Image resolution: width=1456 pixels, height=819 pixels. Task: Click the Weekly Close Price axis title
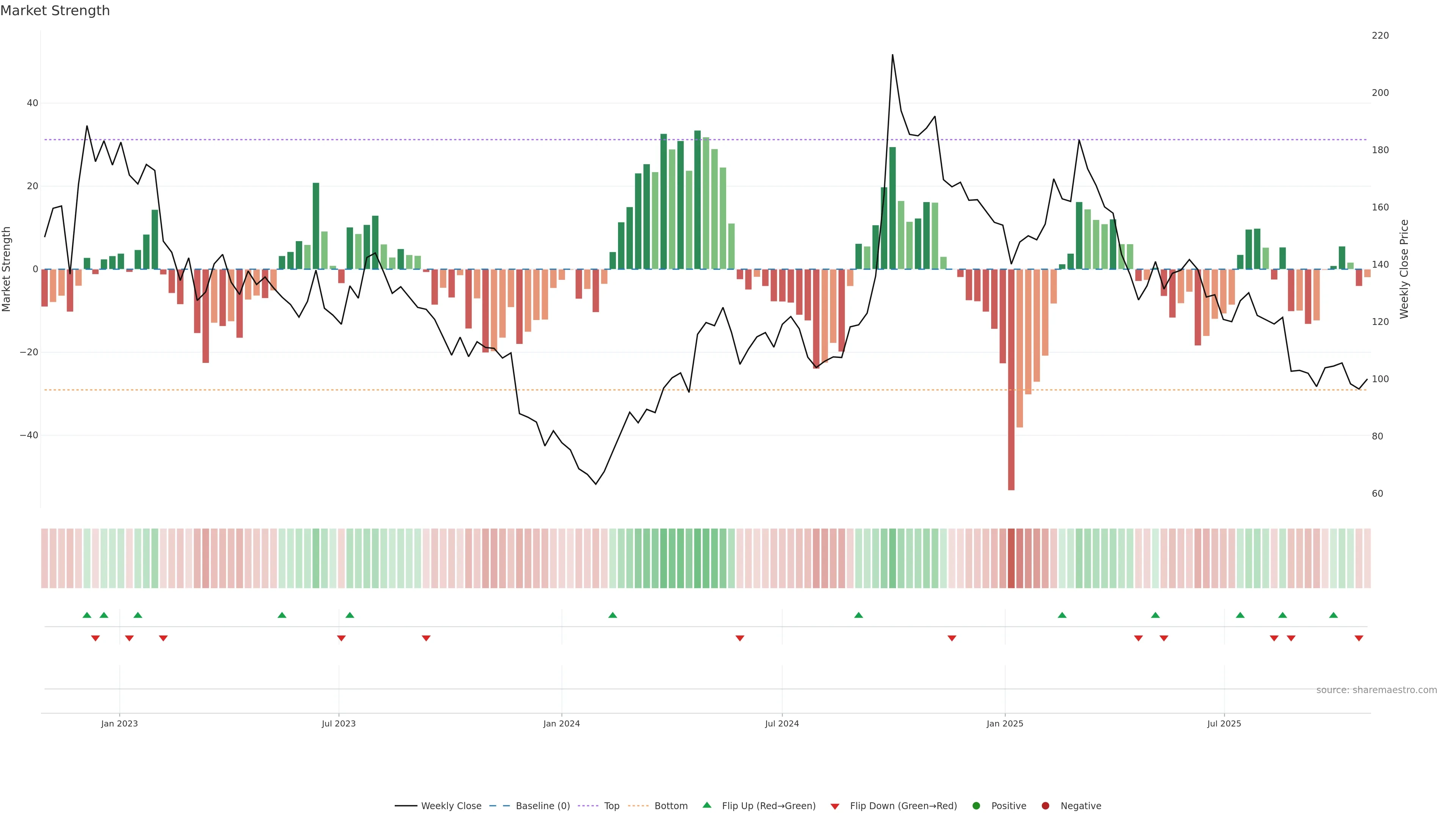(x=1404, y=269)
